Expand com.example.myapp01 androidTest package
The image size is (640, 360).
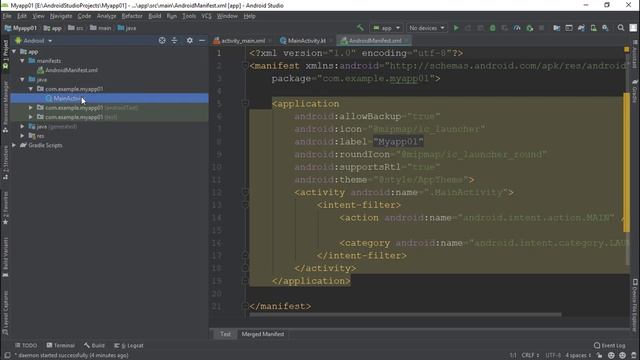click(x=31, y=108)
